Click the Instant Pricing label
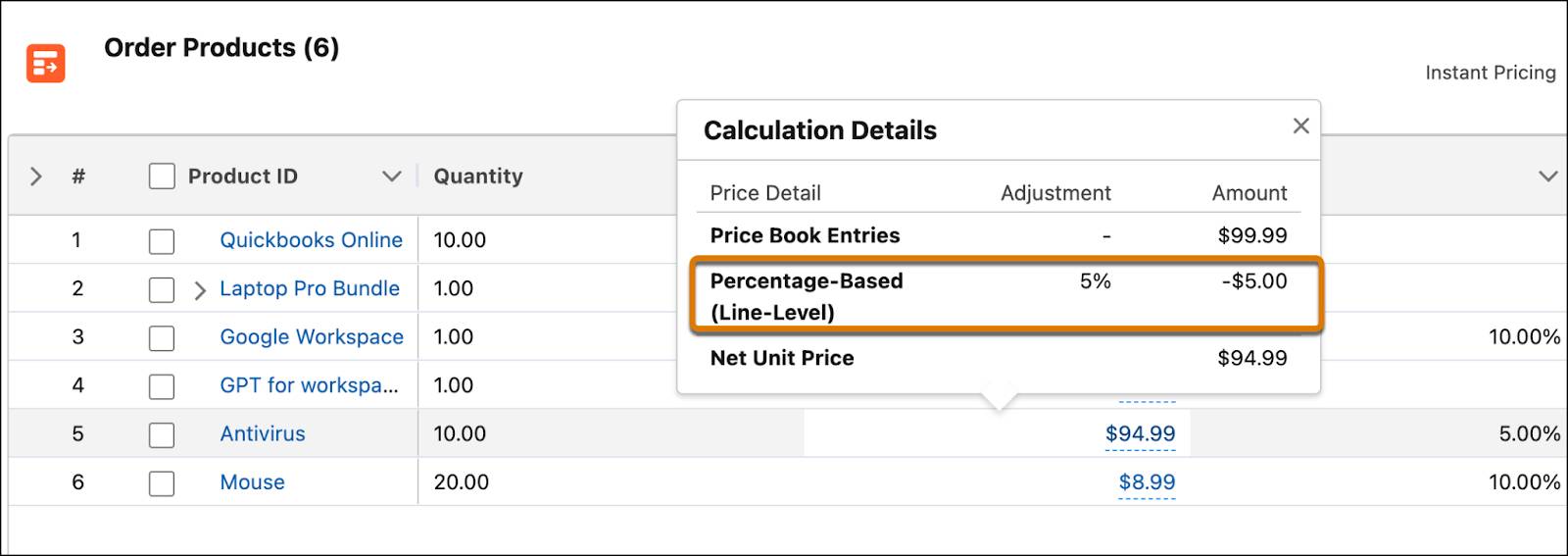The image size is (1568, 556). 1490,73
